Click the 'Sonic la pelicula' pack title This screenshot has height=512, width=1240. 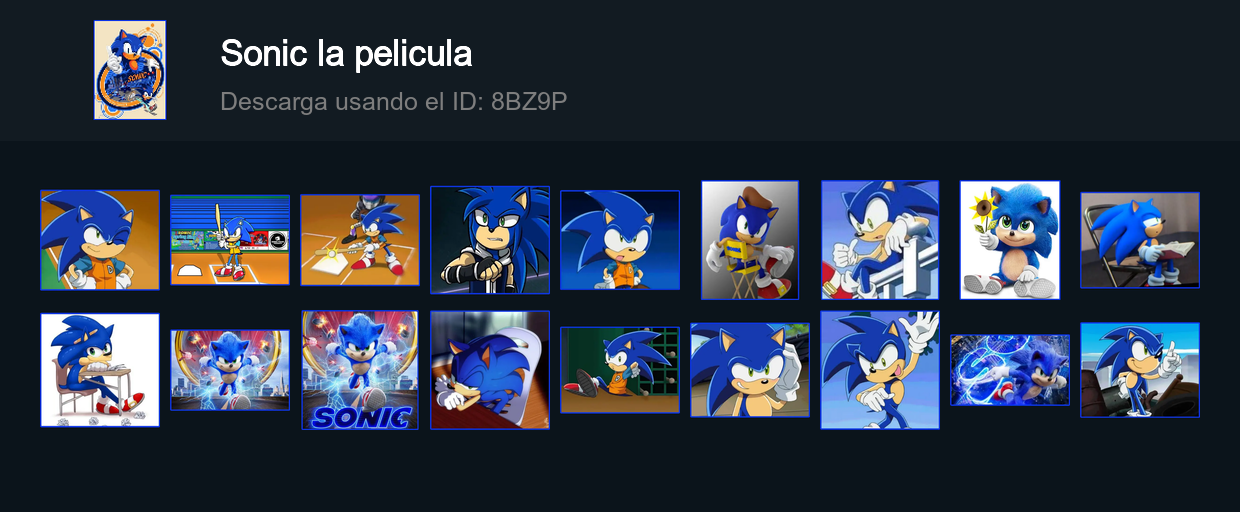pyautogui.click(x=346, y=53)
